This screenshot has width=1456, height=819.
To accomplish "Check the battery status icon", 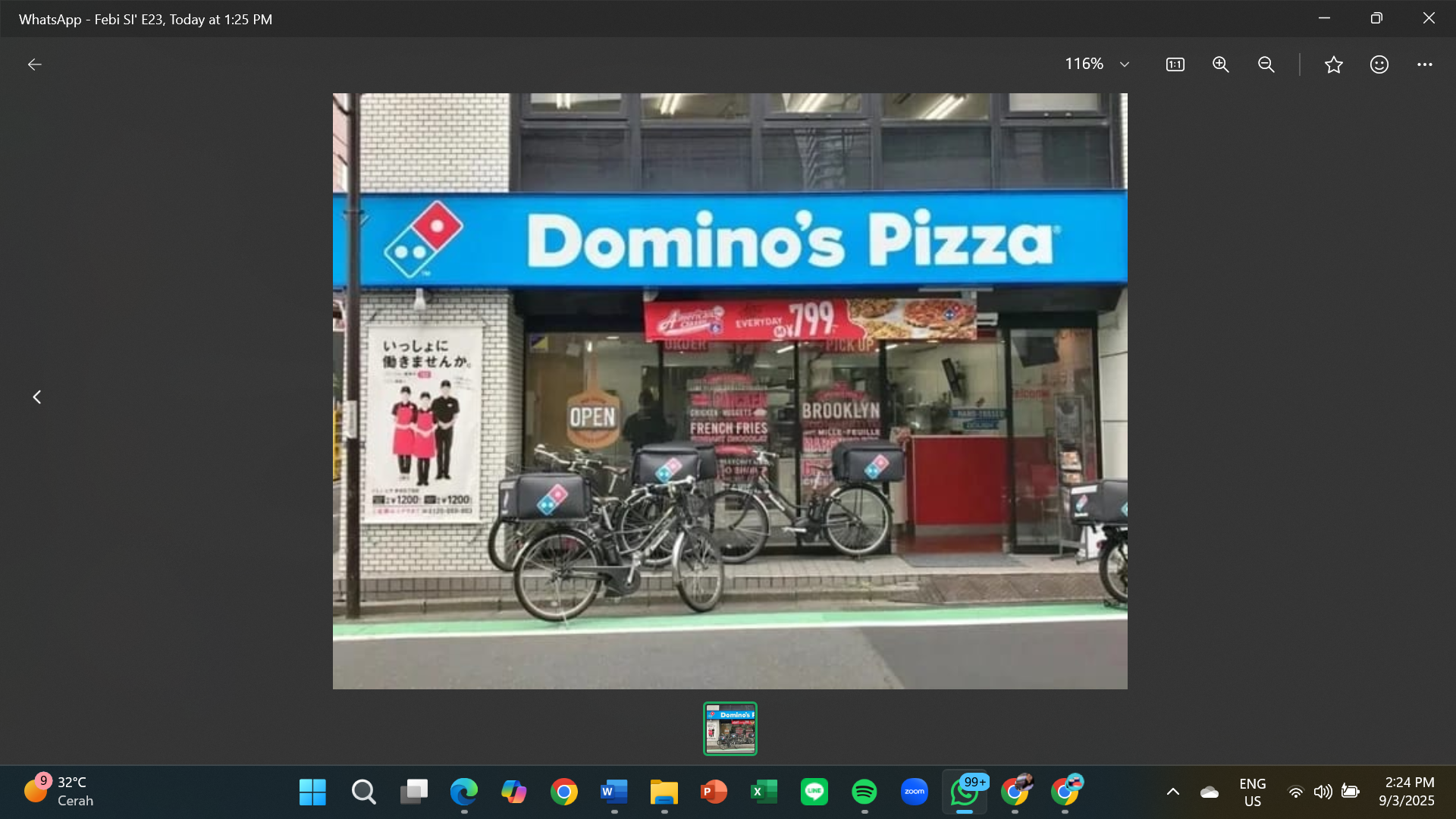I will coord(1350,792).
